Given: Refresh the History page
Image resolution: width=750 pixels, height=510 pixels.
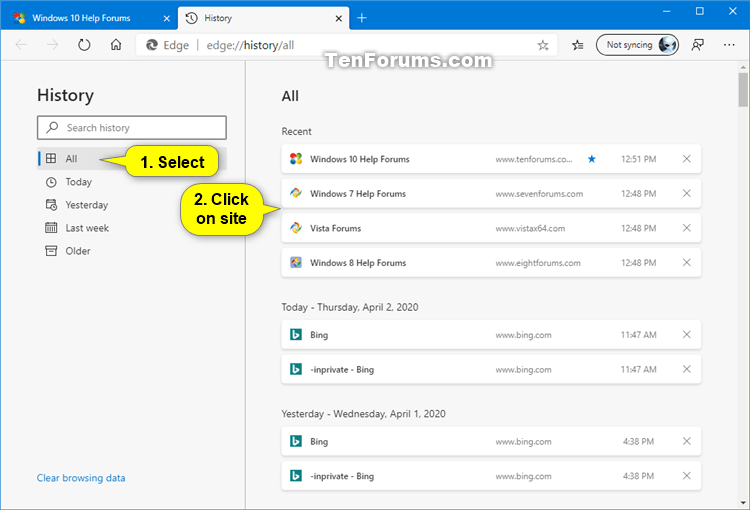Looking at the screenshot, I should (84, 45).
